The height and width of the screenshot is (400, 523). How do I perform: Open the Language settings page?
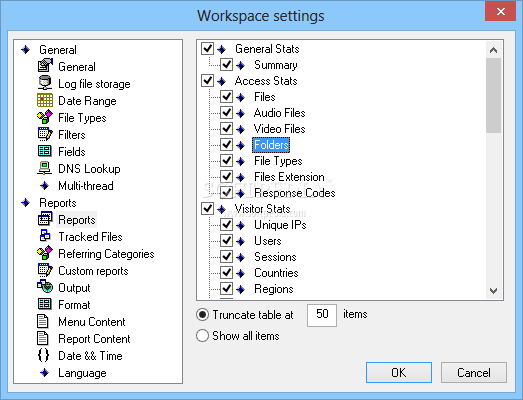(x=82, y=373)
